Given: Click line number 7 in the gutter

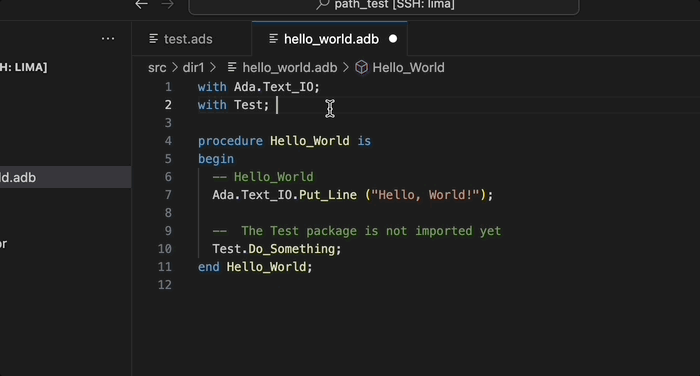Looking at the screenshot, I should point(168,195).
